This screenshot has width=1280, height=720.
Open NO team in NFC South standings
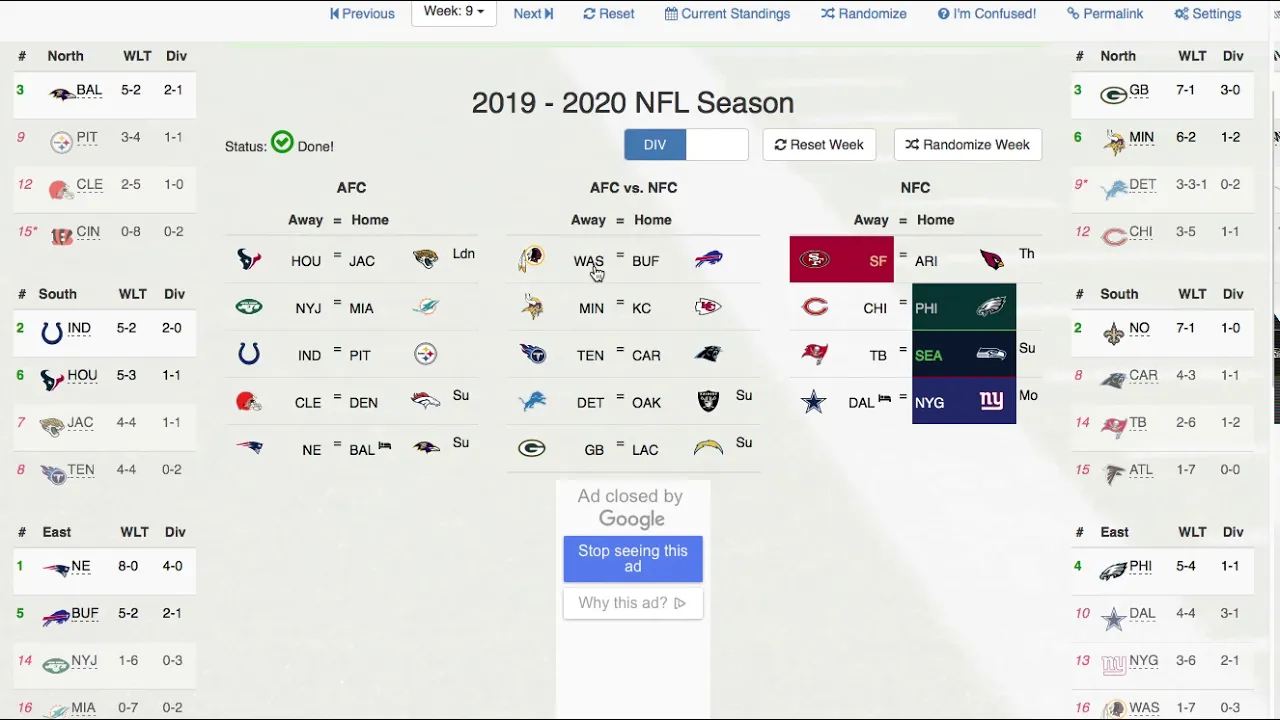(x=1139, y=328)
